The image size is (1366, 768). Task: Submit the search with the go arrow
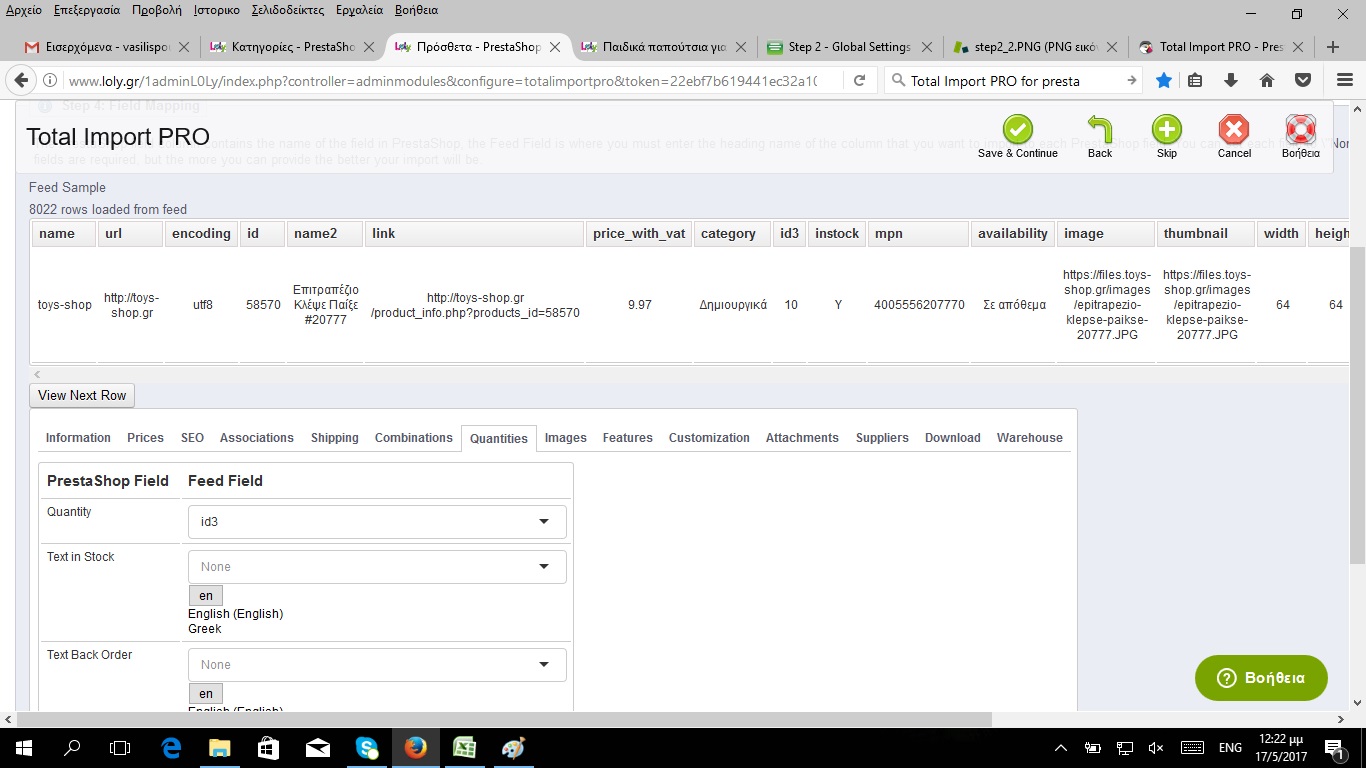[1132, 80]
